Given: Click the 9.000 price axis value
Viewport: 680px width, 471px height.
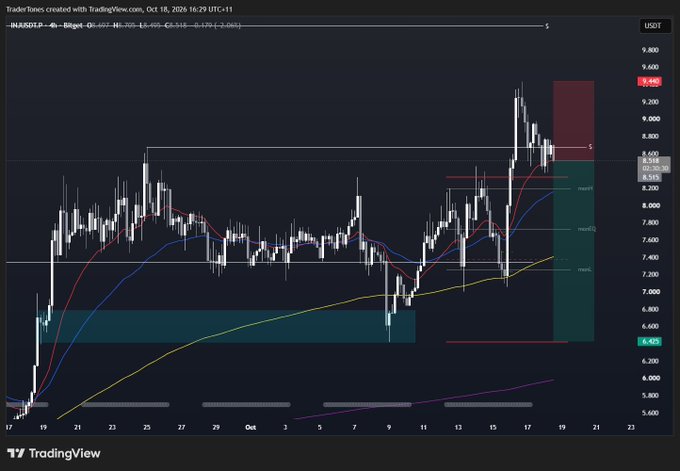Looking at the screenshot, I should (x=650, y=119).
